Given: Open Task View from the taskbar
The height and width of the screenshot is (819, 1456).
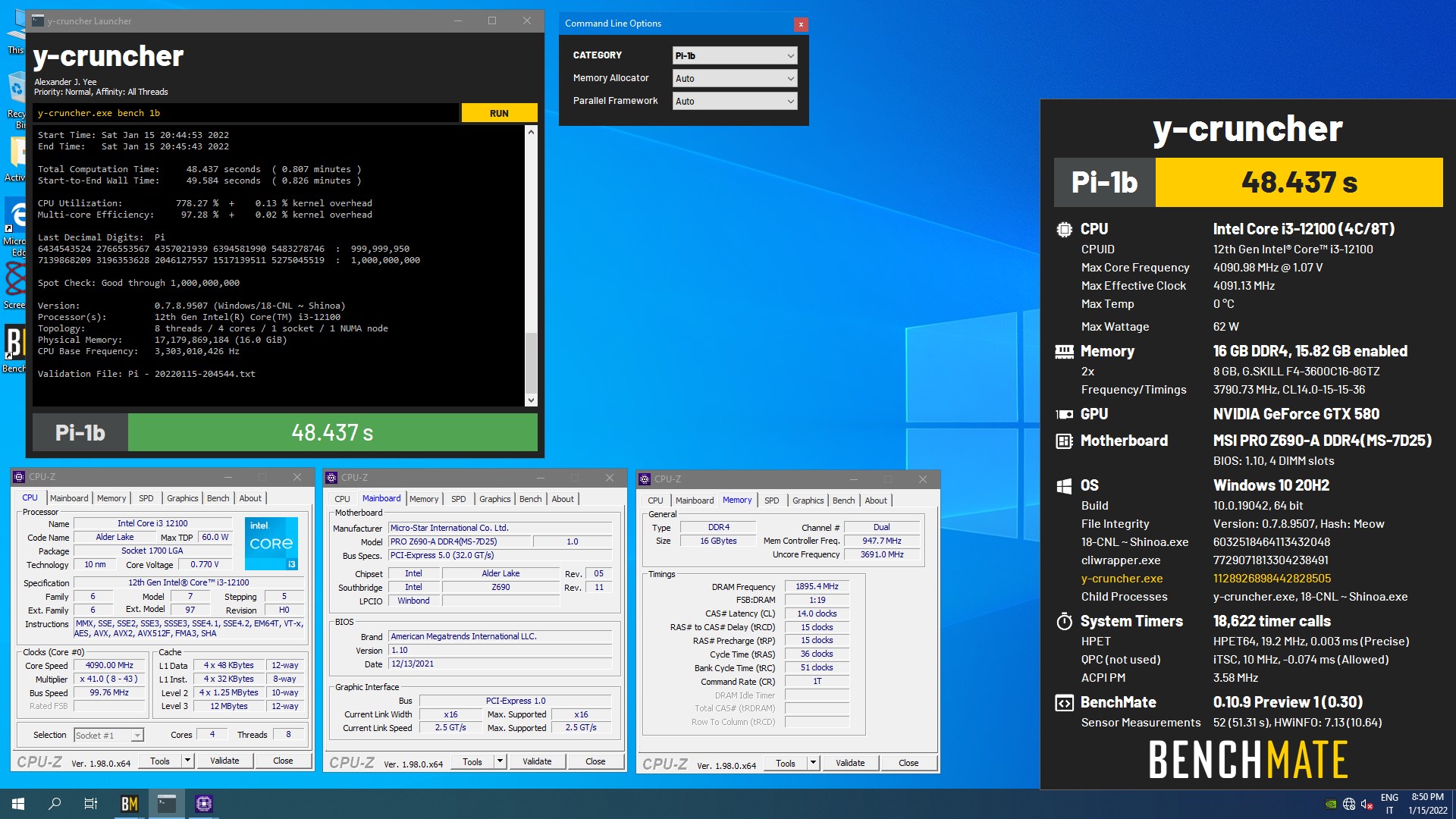Looking at the screenshot, I should point(91,804).
